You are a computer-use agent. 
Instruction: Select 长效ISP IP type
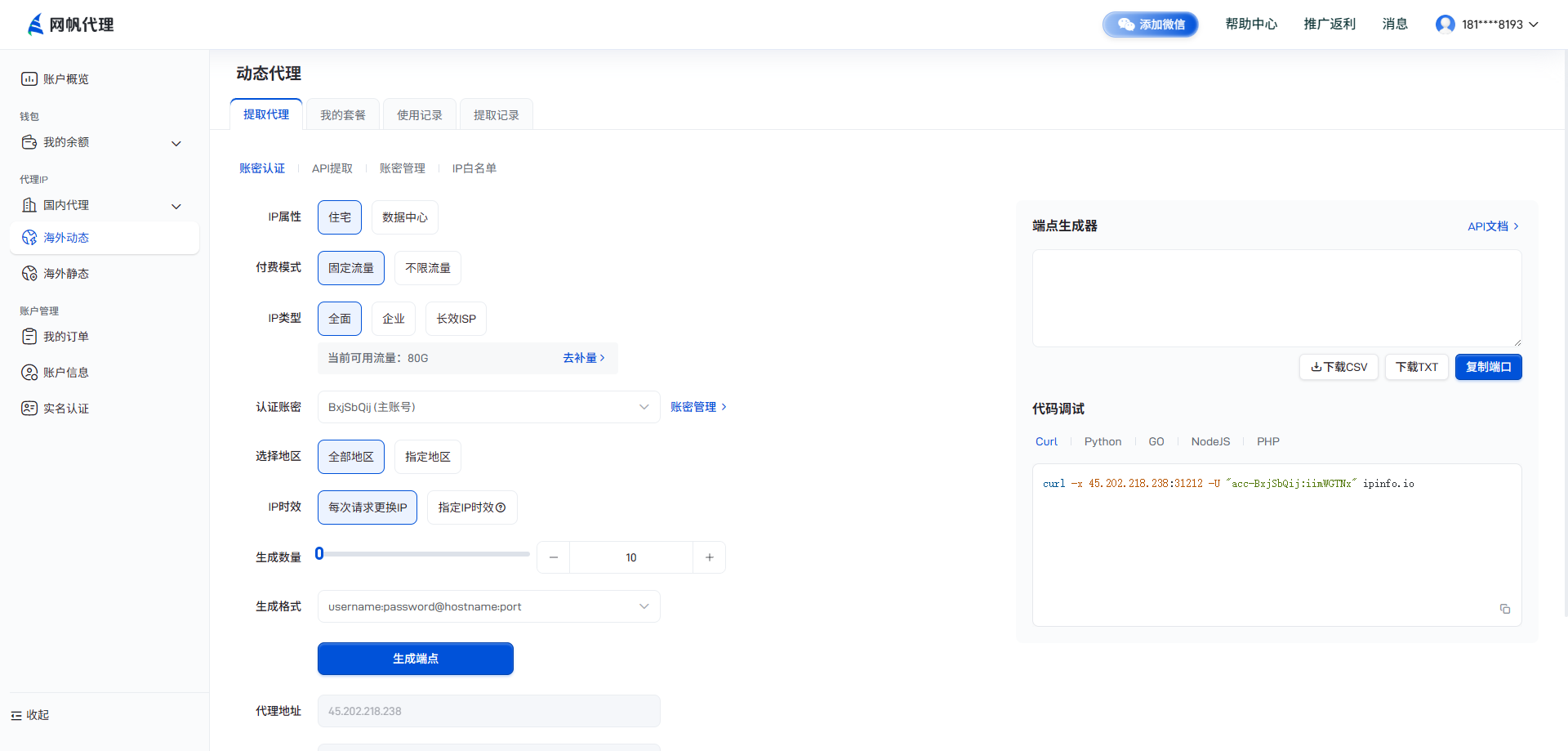pos(456,319)
